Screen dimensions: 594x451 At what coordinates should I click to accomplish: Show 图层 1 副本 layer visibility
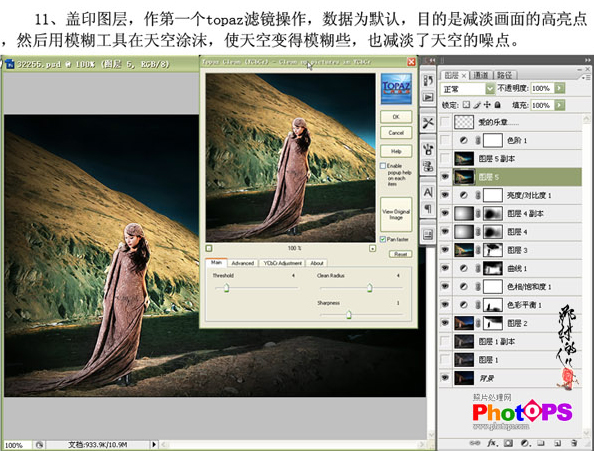(445, 341)
